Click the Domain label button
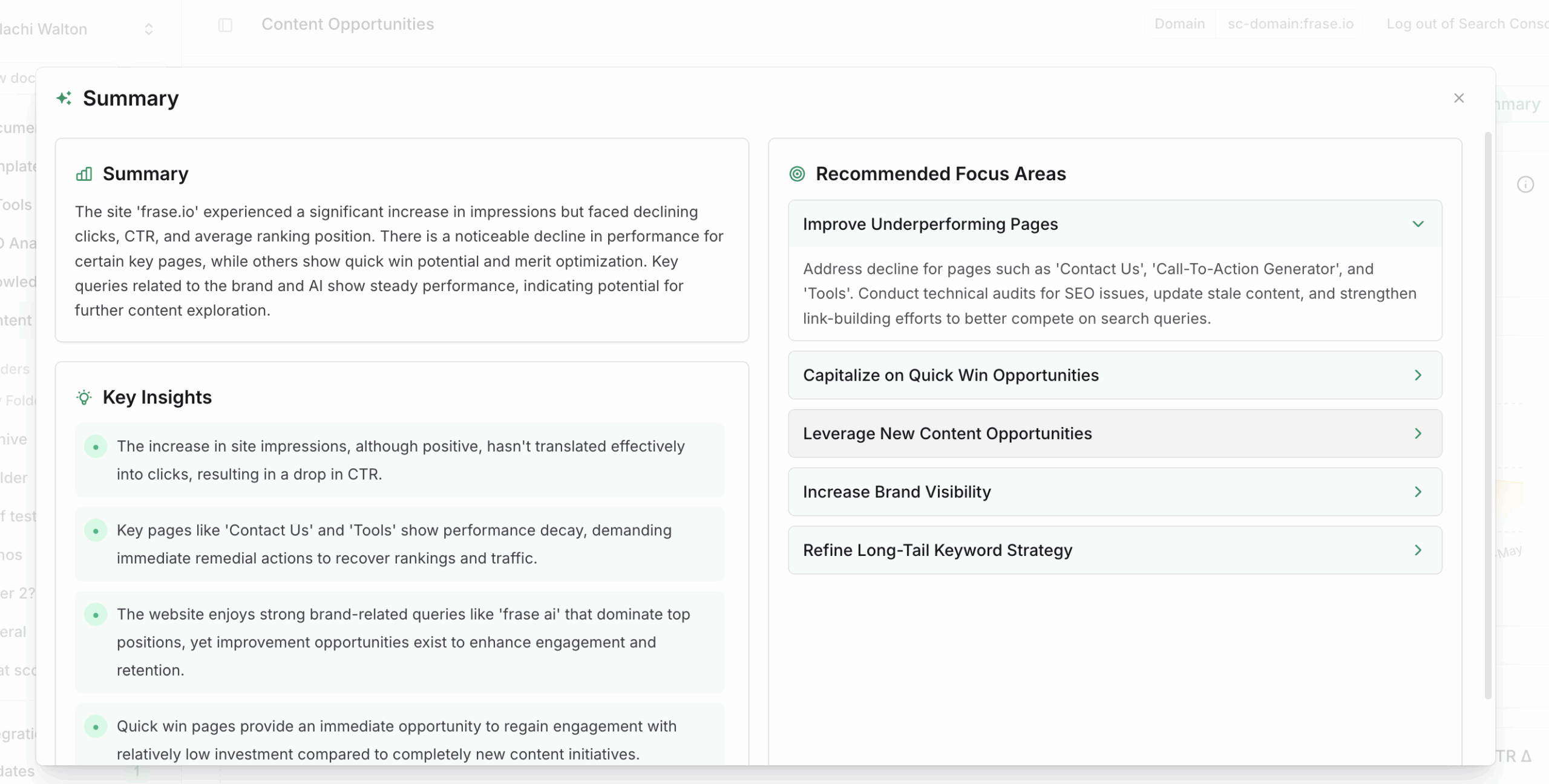Viewport: 1549px width, 784px height. pos(1179,24)
